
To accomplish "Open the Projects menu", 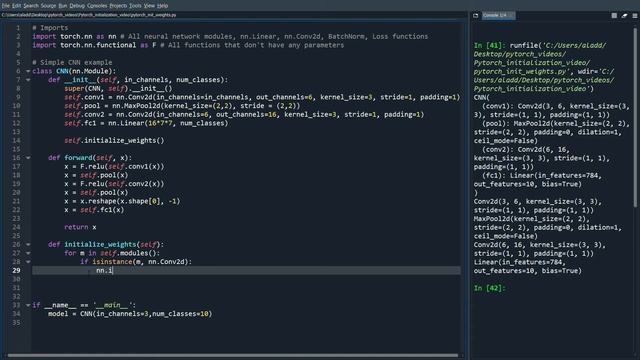I will pyautogui.click(x=118, y=6).
